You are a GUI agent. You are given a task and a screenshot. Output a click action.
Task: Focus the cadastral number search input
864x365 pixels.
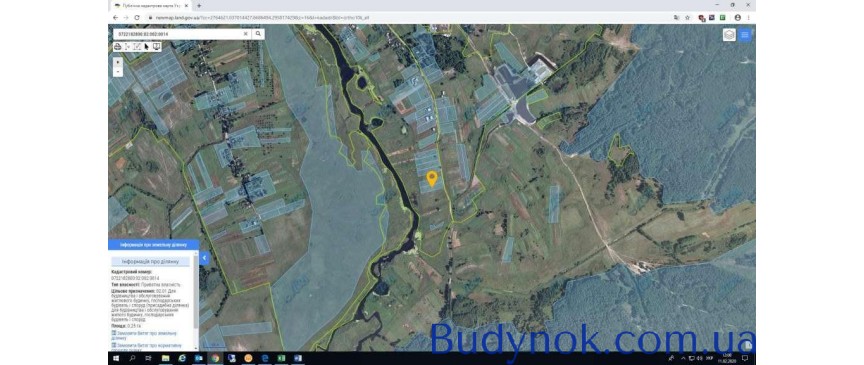click(x=177, y=34)
